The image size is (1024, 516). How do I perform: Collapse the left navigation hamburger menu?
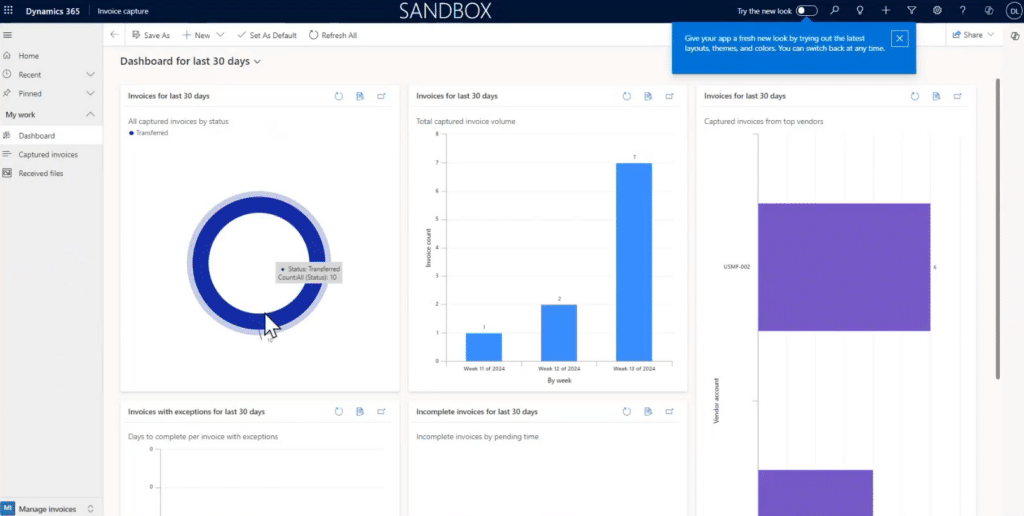pyautogui.click(x=8, y=35)
